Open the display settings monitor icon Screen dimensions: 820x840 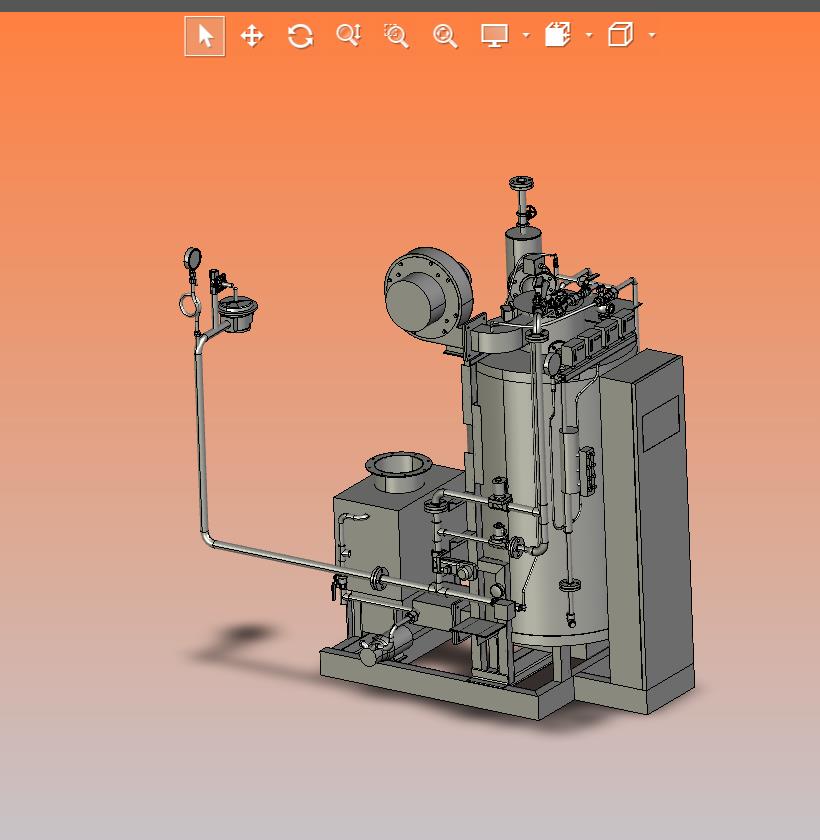point(494,36)
